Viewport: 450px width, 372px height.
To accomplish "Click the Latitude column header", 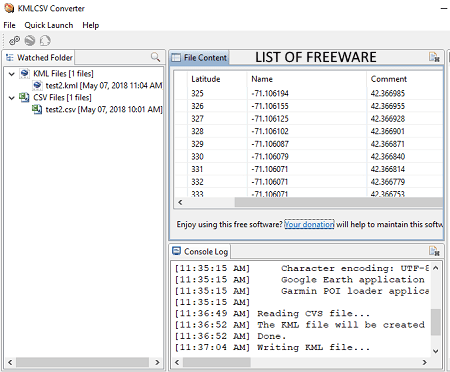I will pos(217,79).
